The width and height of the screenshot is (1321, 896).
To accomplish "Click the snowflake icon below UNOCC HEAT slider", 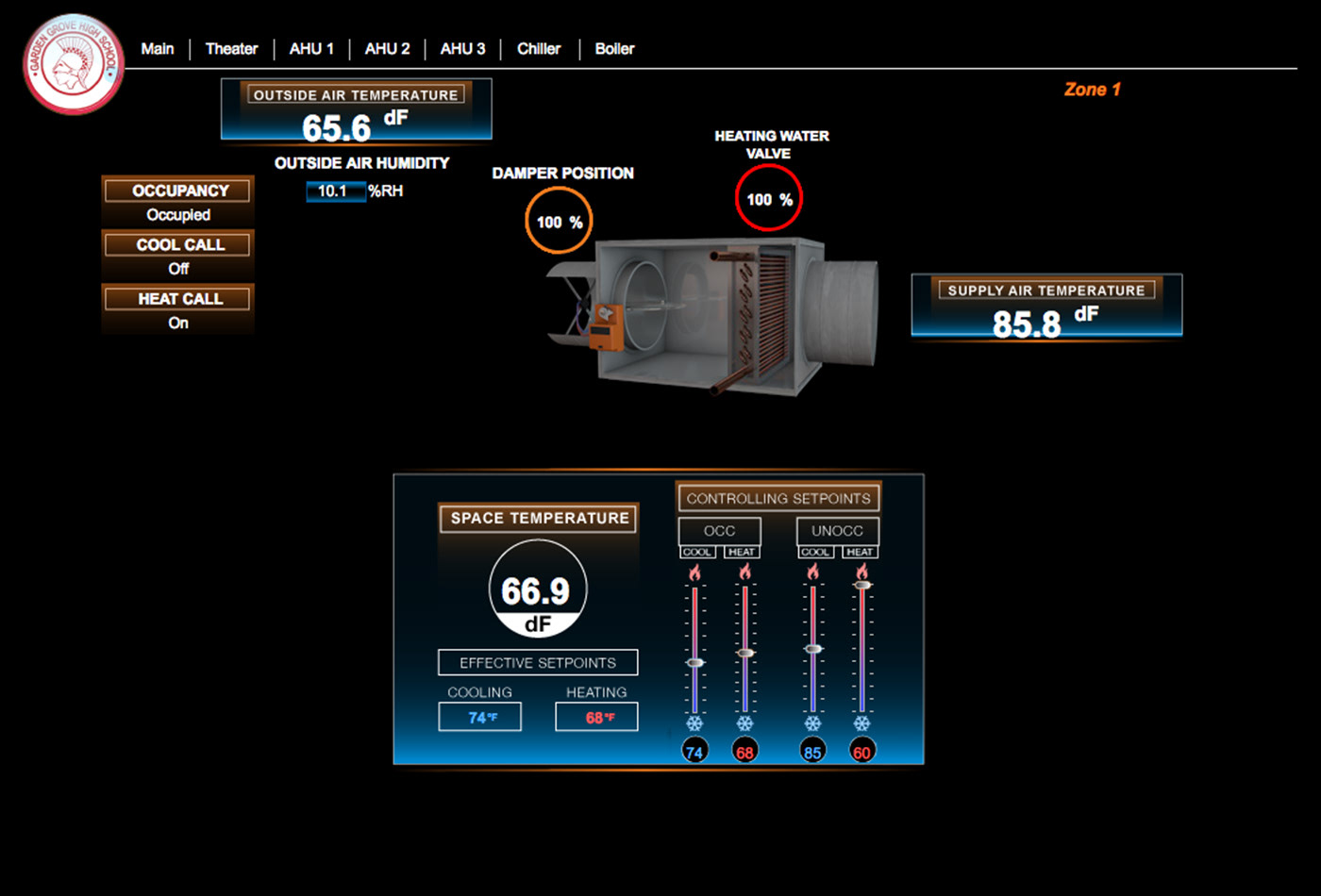I will tap(862, 723).
